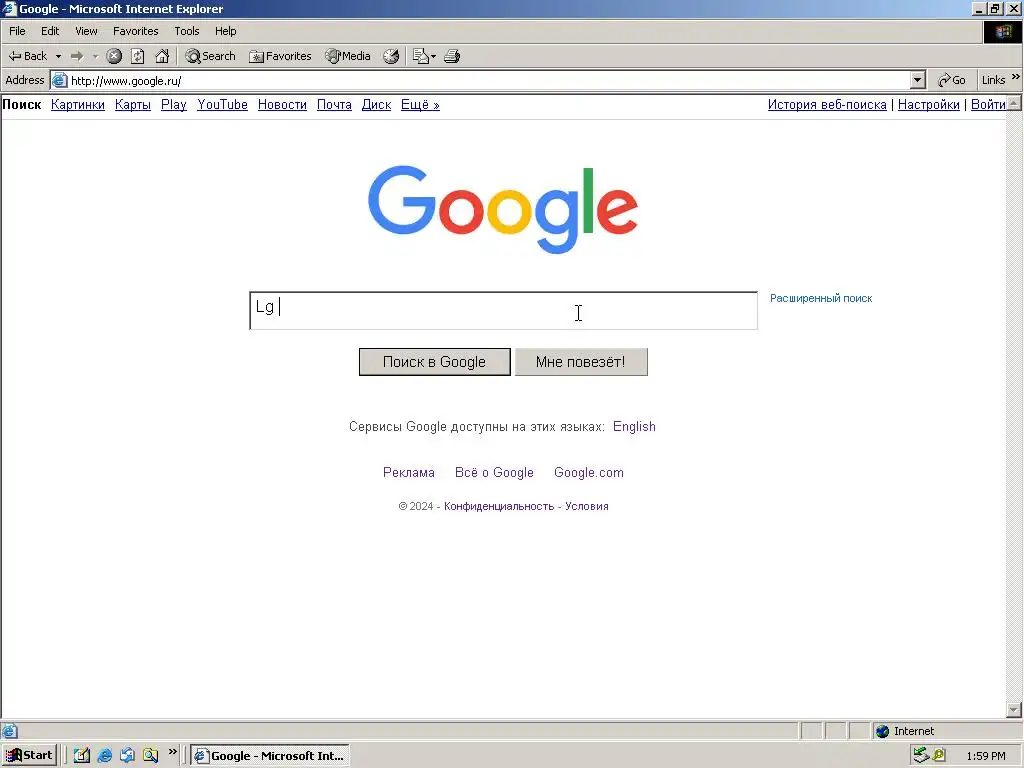This screenshot has width=1024, height=768.
Task: Open the YouTube link
Action: [223, 104]
